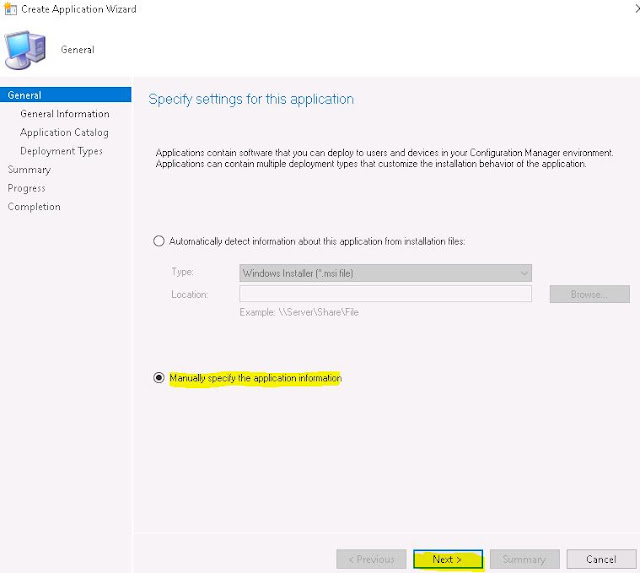Go to the General wizard step
Image resolution: width=640 pixels, height=573 pixels.
(x=65, y=95)
